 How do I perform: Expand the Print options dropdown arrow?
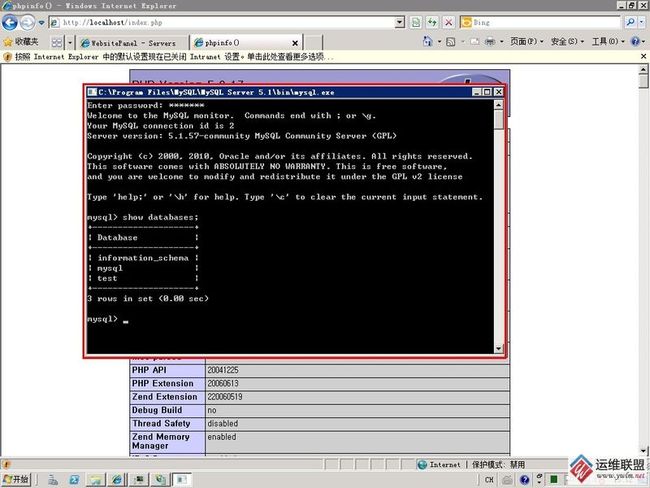click(x=501, y=42)
